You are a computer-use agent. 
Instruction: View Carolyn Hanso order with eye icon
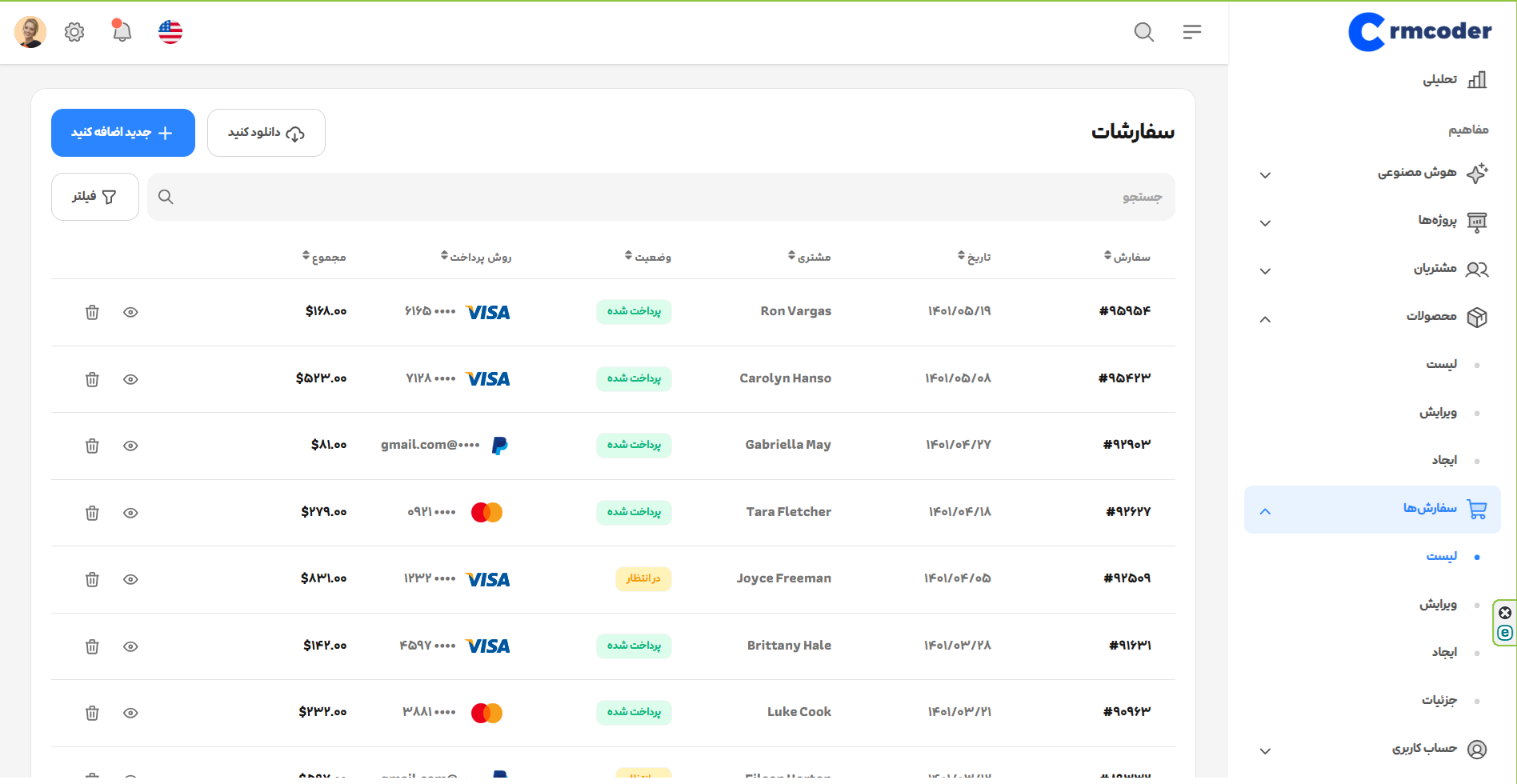pos(130,379)
